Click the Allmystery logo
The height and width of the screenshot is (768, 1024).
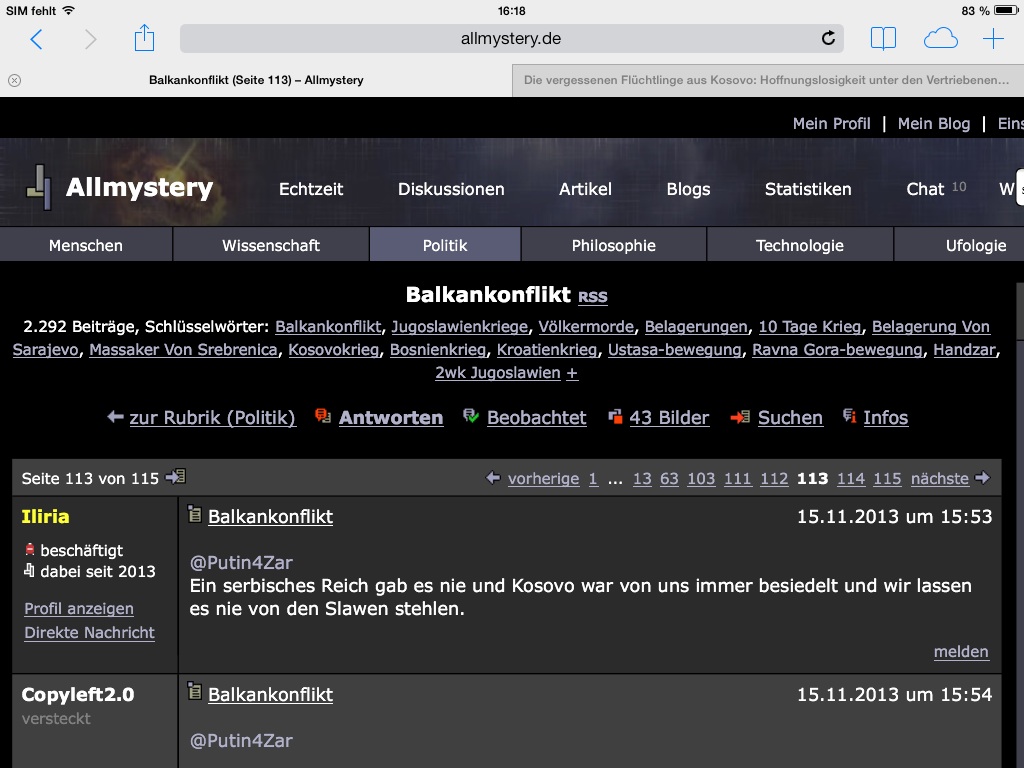[x=120, y=187]
